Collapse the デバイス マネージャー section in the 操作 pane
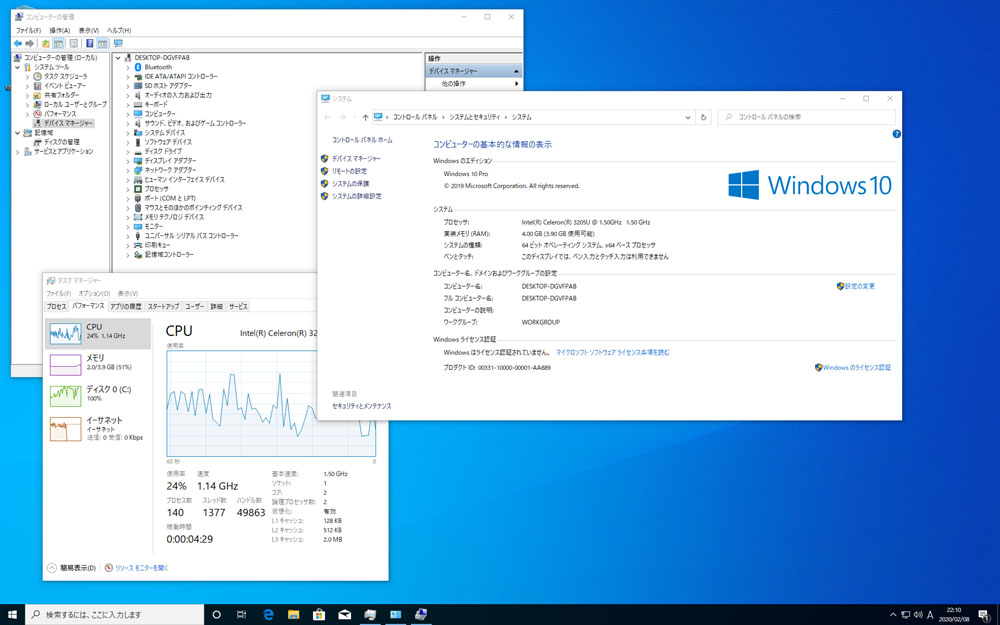The height and width of the screenshot is (625, 1000). pos(516,71)
